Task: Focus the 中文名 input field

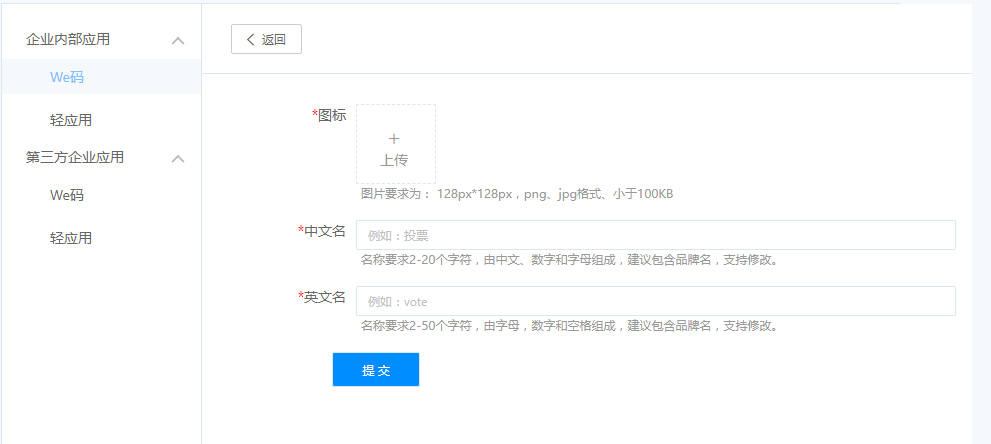Action: [655, 235]
